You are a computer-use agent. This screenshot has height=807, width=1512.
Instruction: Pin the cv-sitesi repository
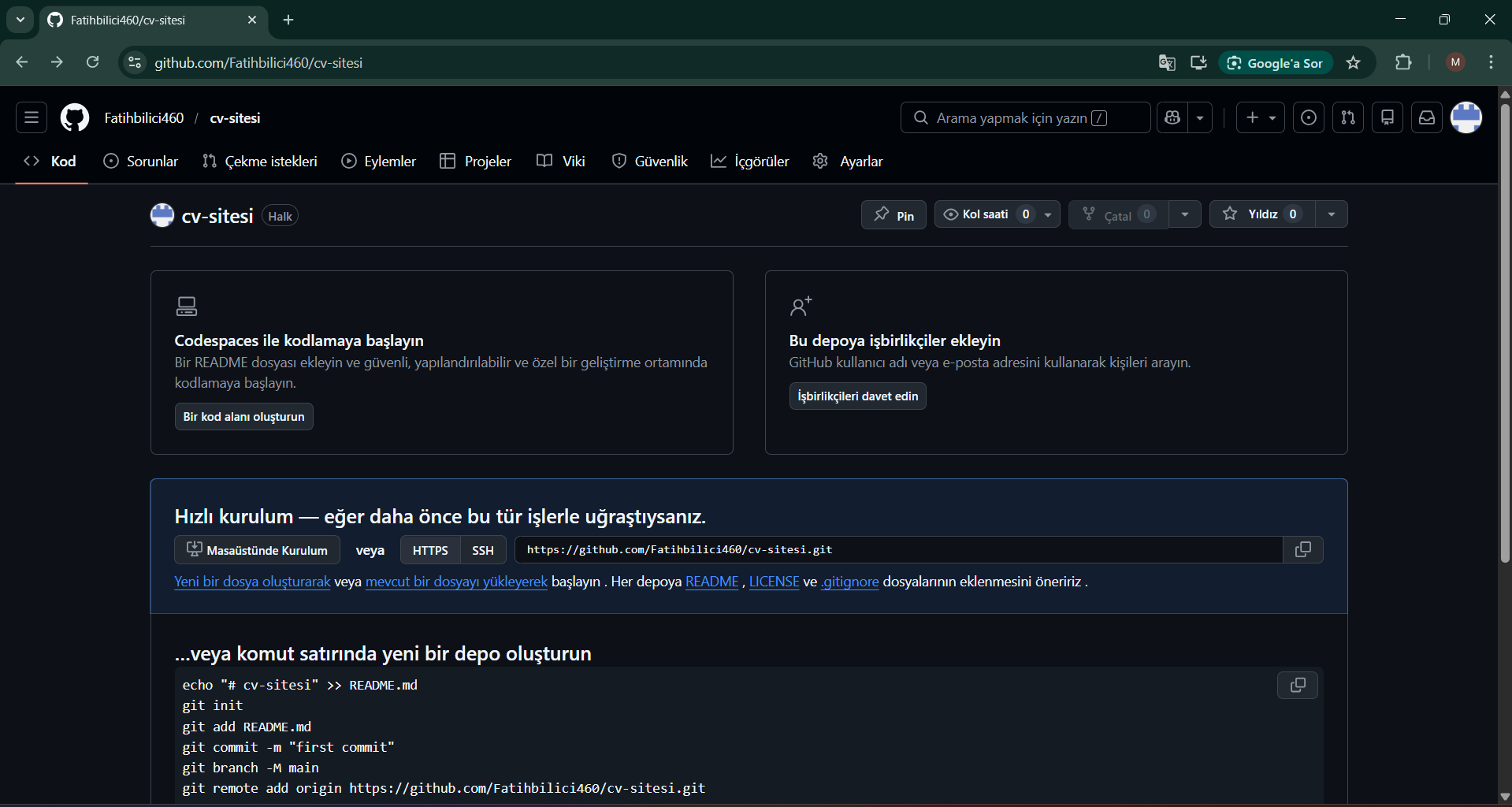click(893, 214)
